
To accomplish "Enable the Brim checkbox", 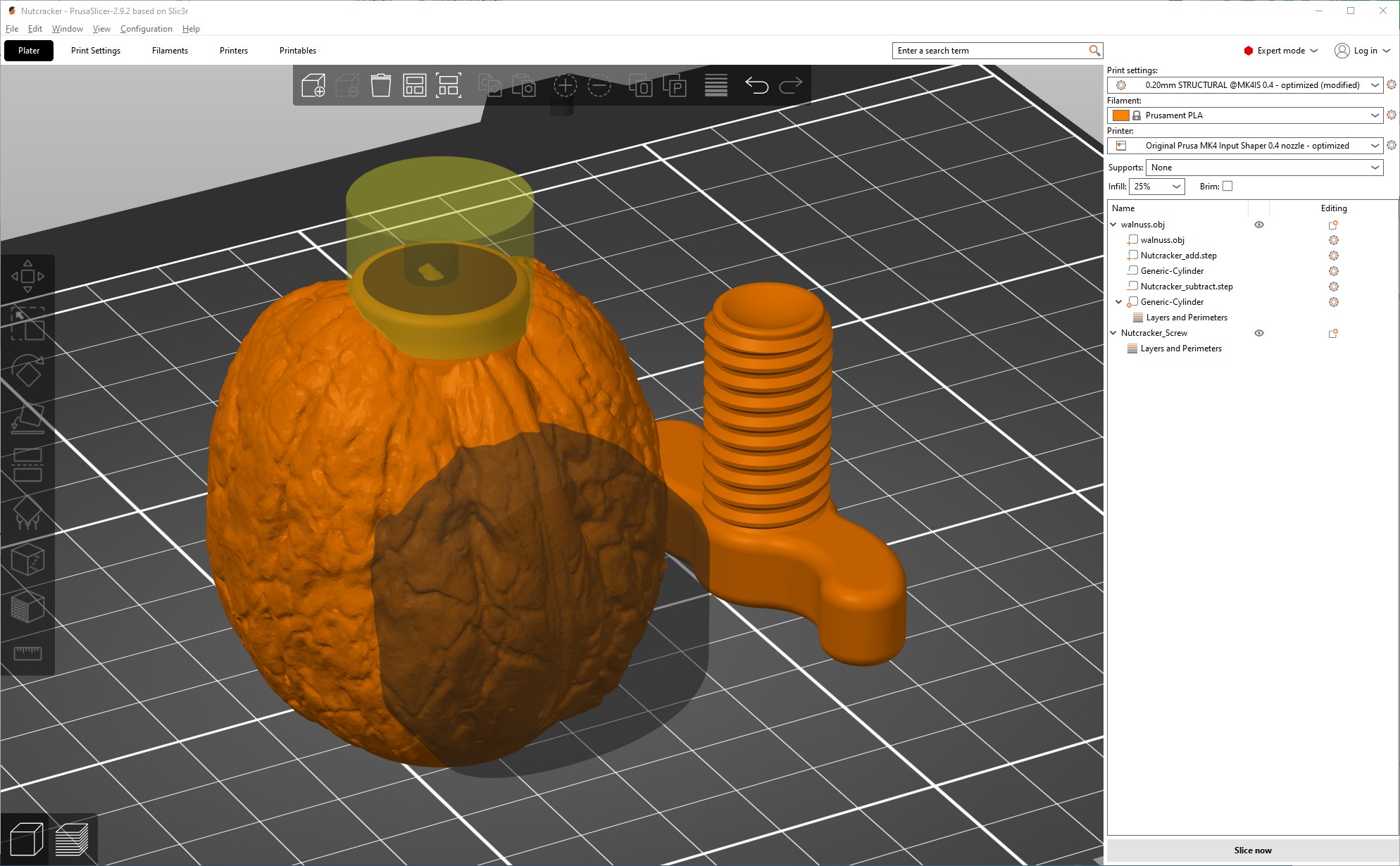I will tap(1227, 187).
